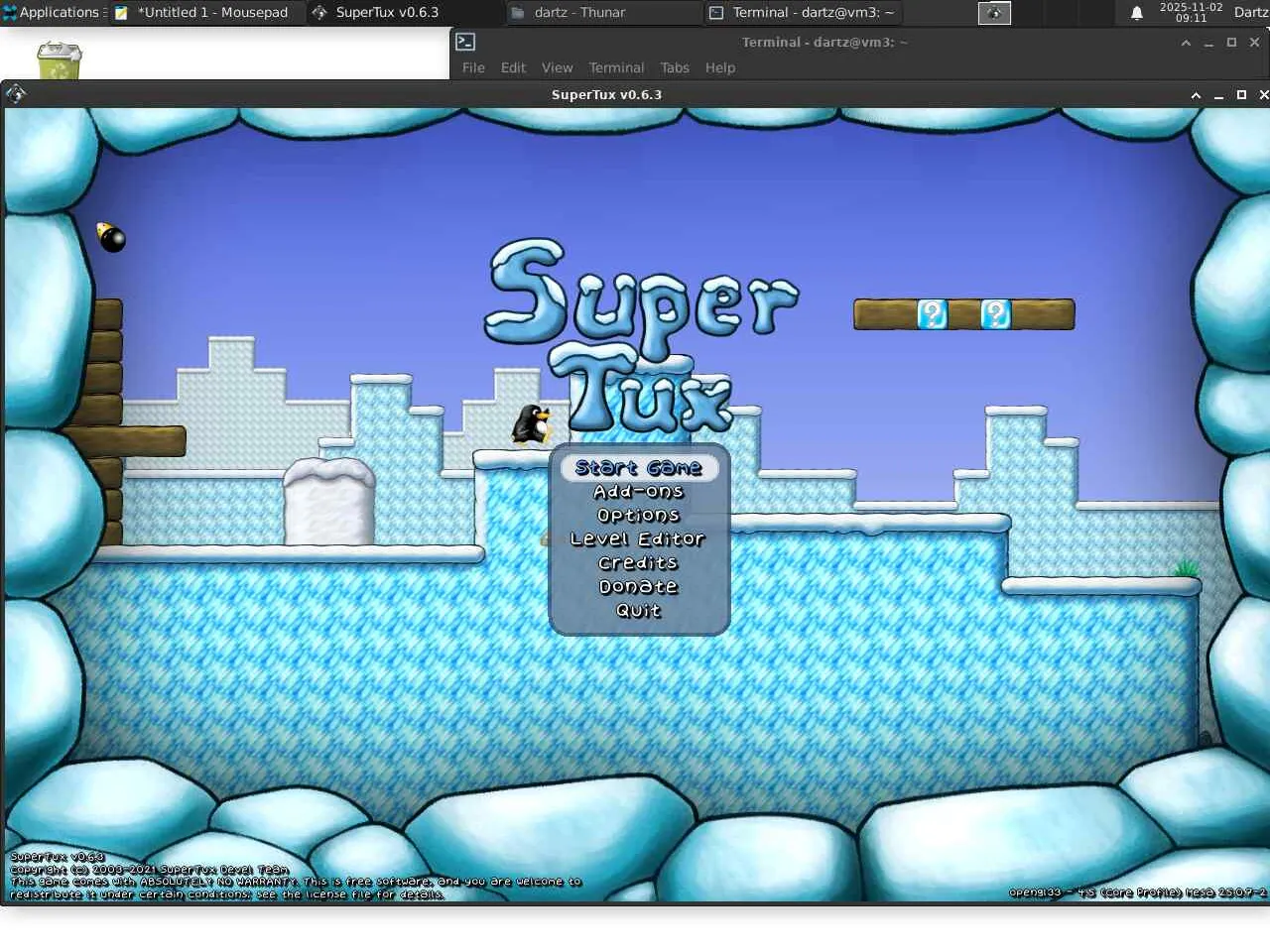Click Start Game in the SuperTux menu
The width and height of the screenshot is (1270, 952).
(x=639, y=468)
